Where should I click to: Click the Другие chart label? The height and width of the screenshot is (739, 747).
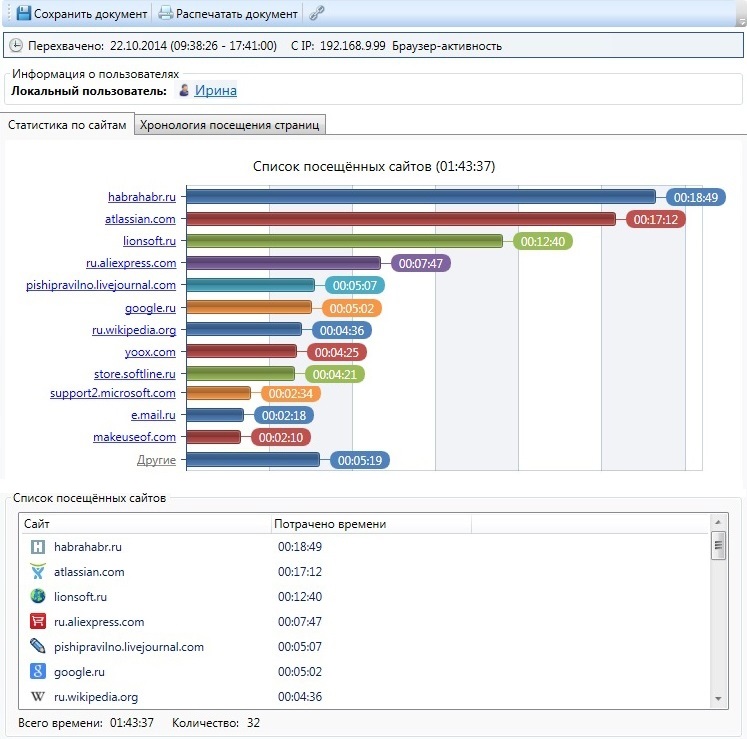(156, 460)
